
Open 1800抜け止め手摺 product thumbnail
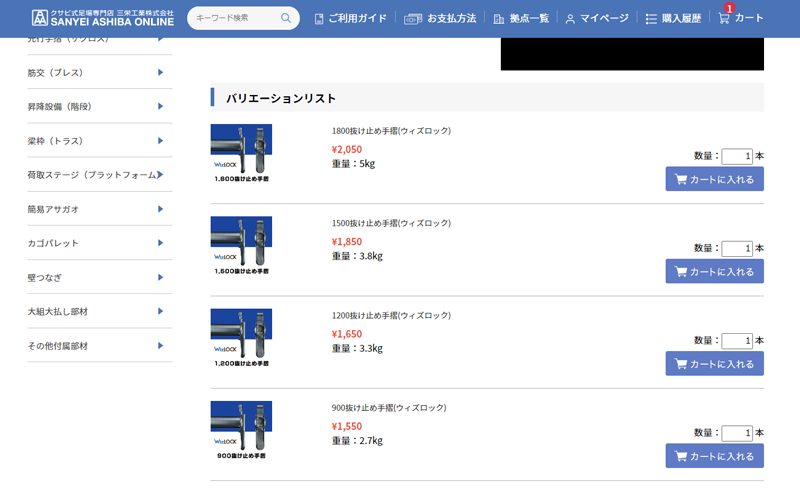pyautogui.click(x=241, y=153)
